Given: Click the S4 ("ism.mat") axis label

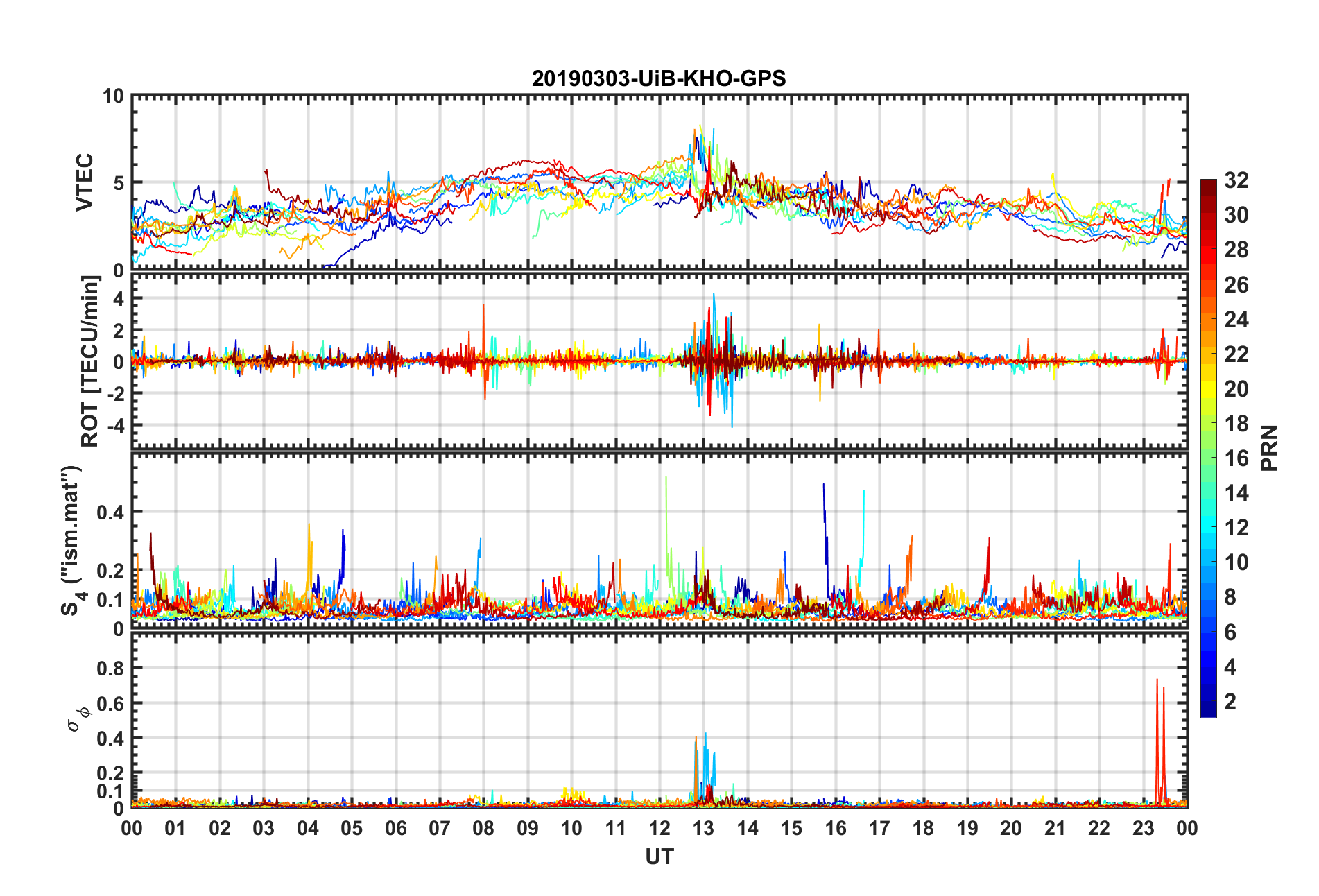Looking at the screenshot, I should tap(71, 540).
